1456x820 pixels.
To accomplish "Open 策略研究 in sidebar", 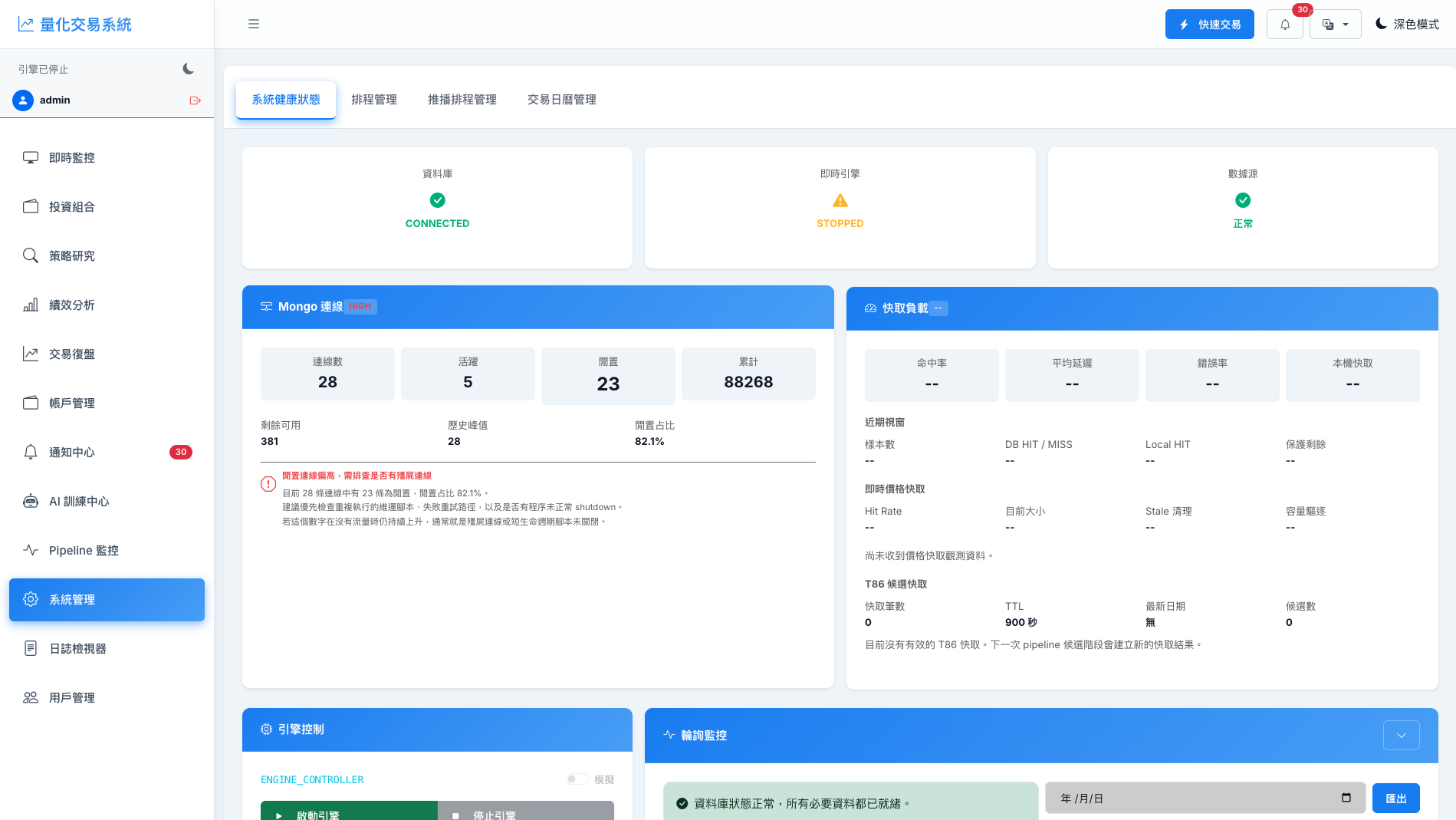I will click(x=107, y=256).
